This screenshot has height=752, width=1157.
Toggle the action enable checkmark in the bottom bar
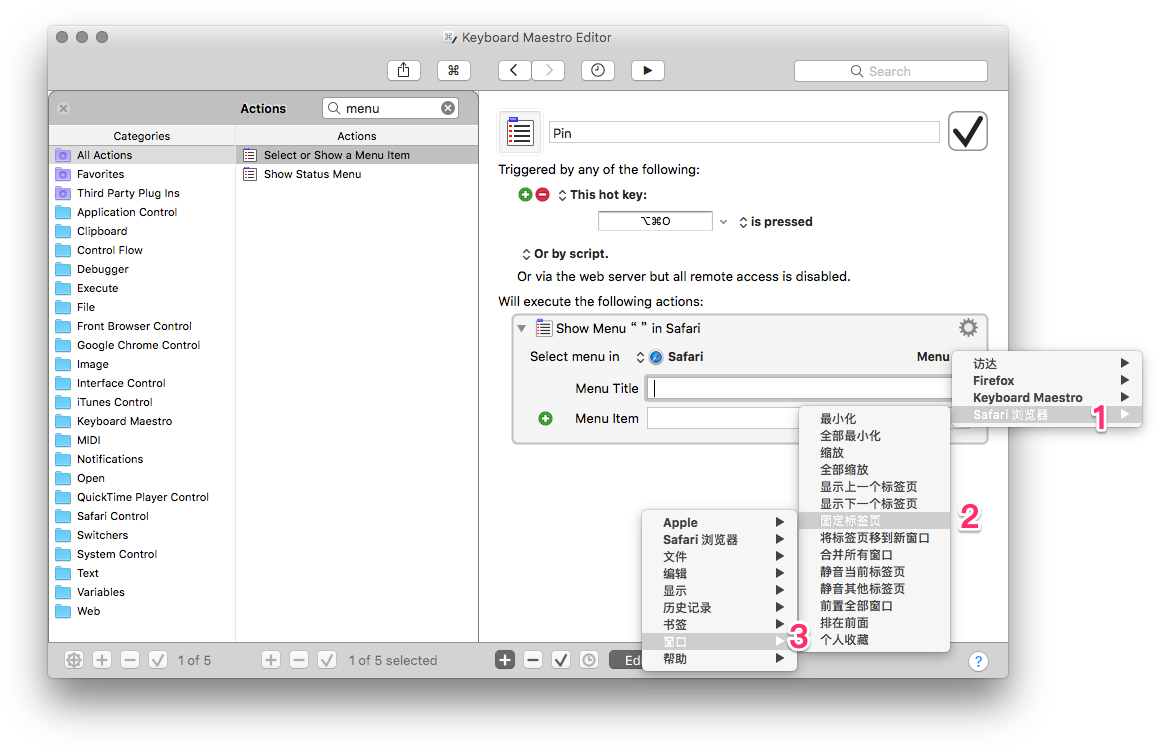[561, 660]
